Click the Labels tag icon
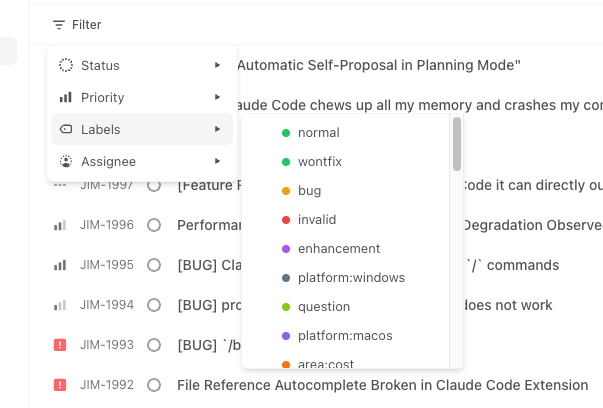Image resolution: width=603 pixels, height=408 pixels. [x=66, y=129]
